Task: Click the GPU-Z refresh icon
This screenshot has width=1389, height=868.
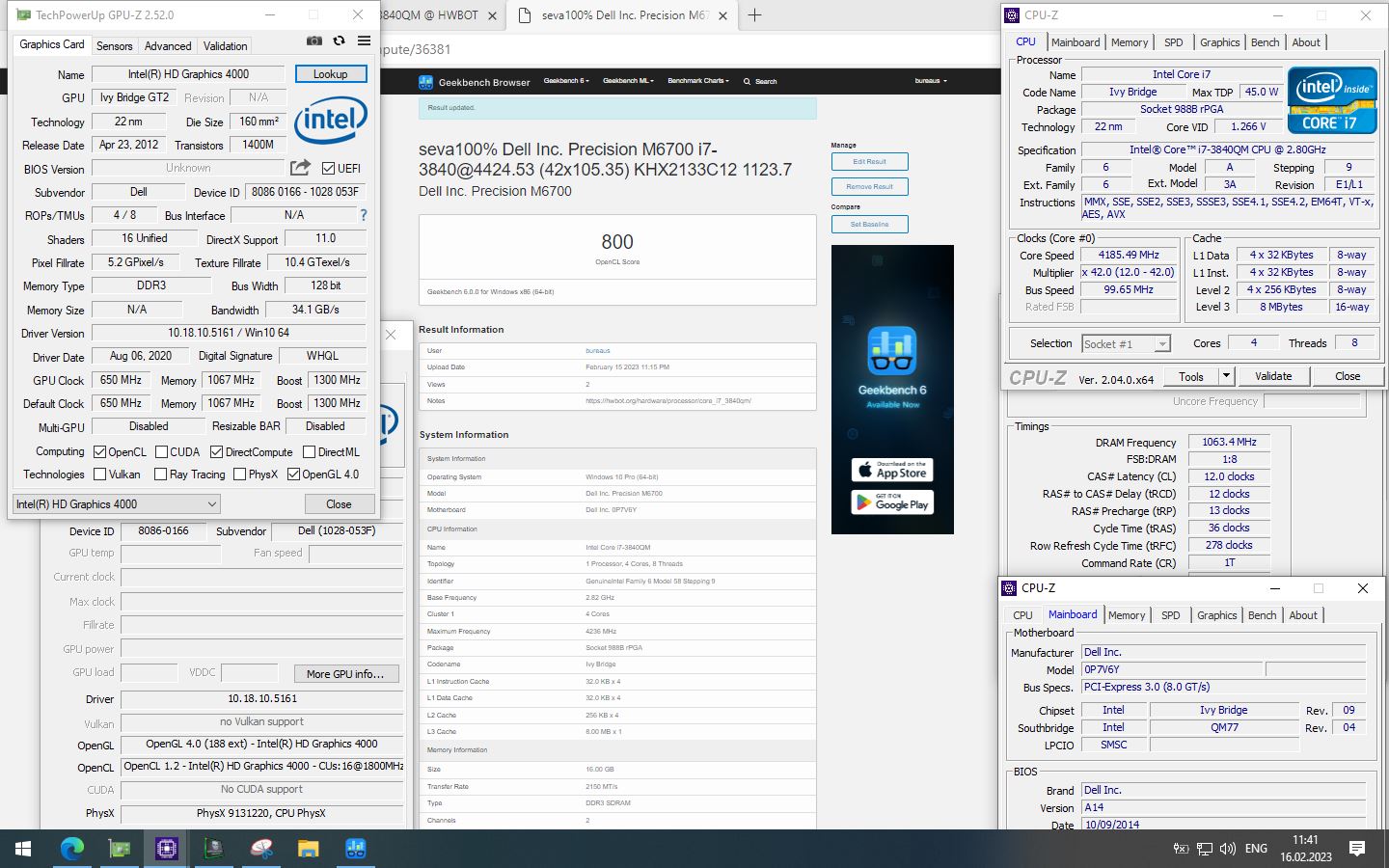Action: click(x=339, y=41)
